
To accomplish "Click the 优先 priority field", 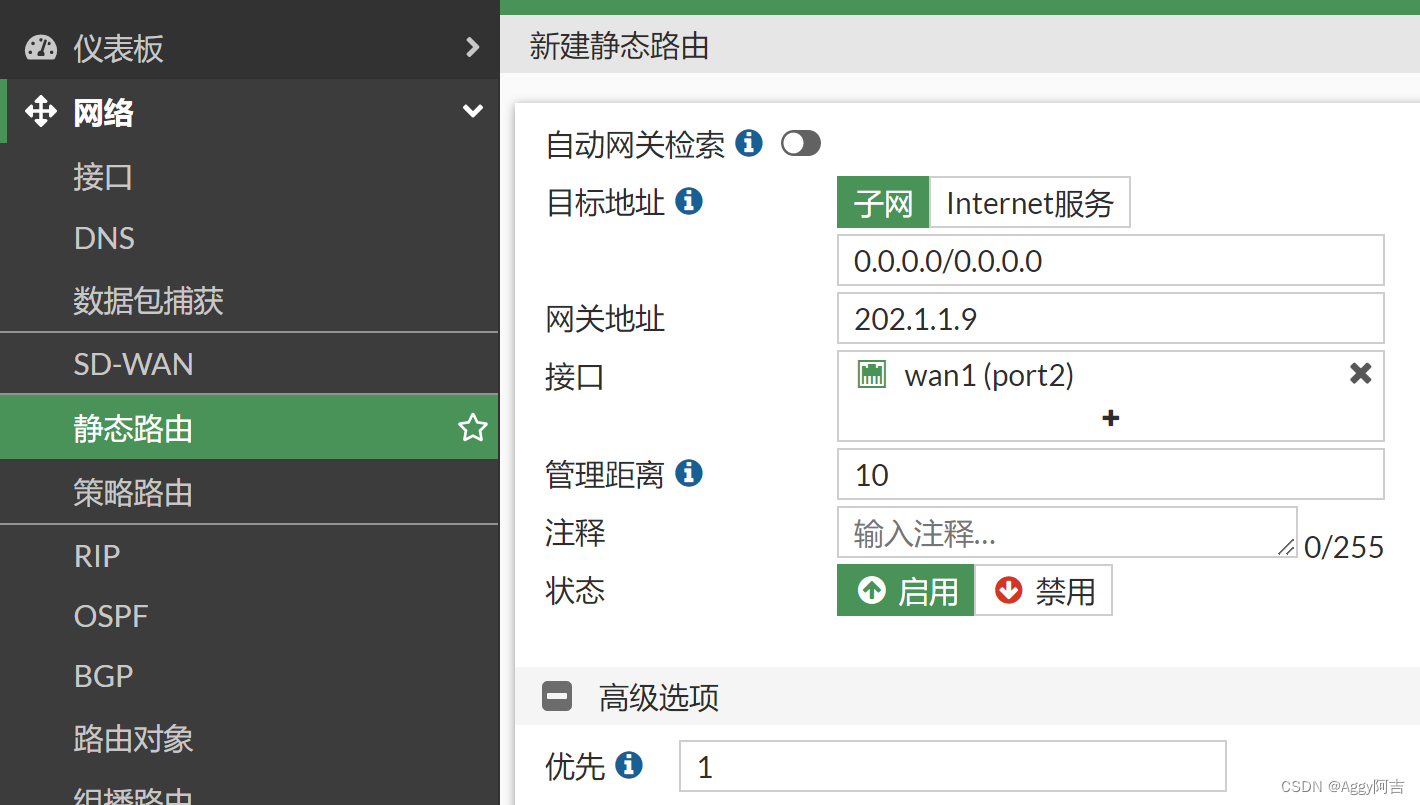I will coord(952,767).
